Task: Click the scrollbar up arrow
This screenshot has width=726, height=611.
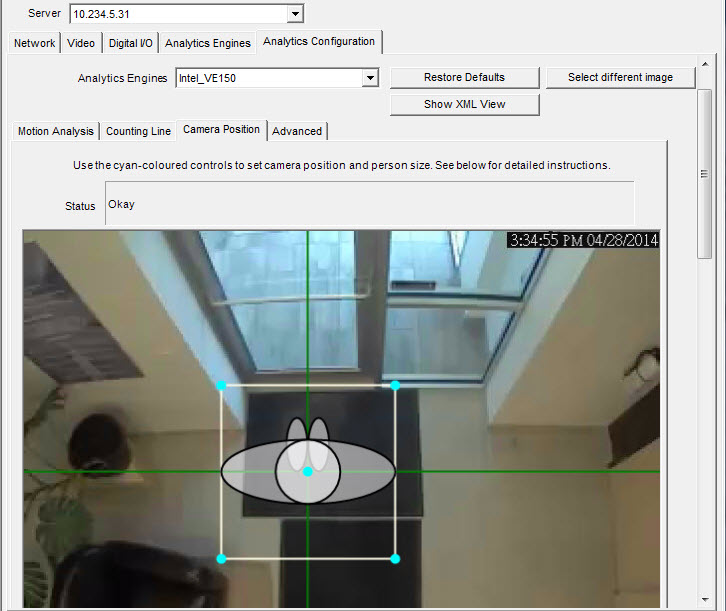Action: pyautogui.click(x=705, y=64)
